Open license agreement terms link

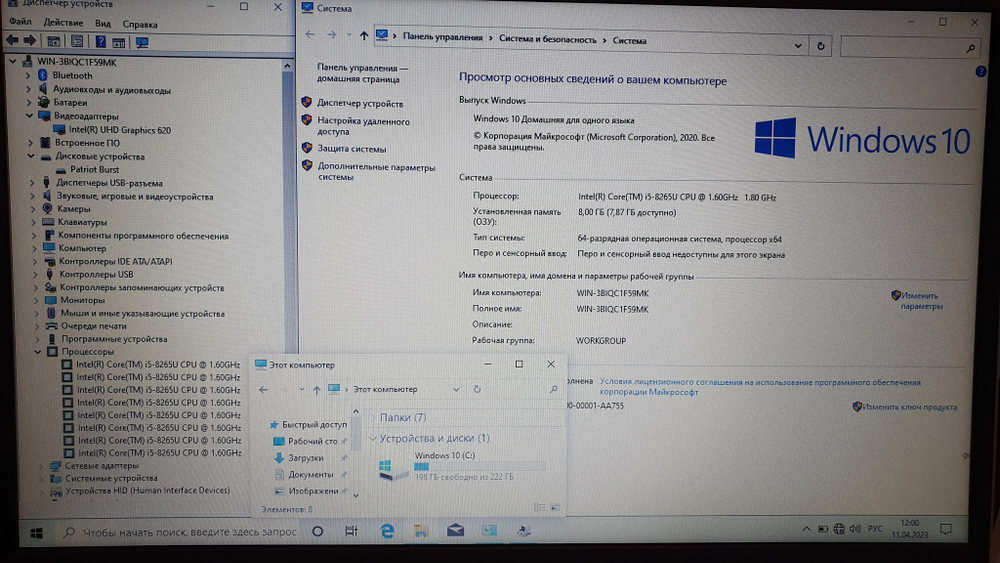760,387
